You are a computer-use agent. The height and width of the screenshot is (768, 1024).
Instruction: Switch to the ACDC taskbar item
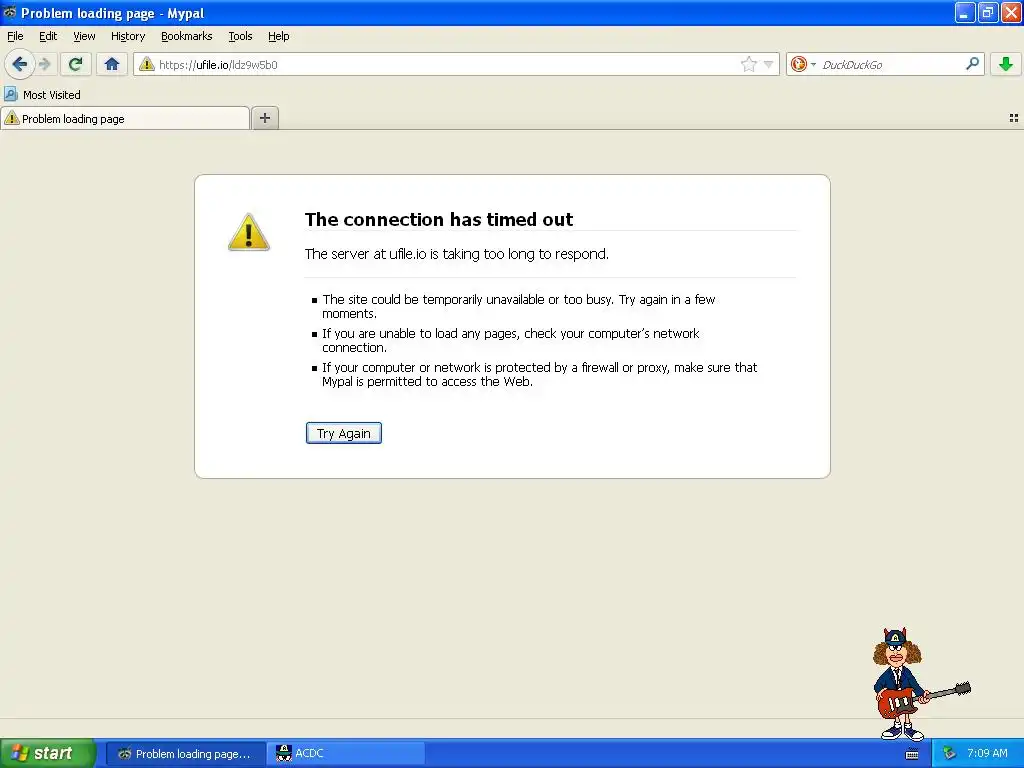(346, 754)
